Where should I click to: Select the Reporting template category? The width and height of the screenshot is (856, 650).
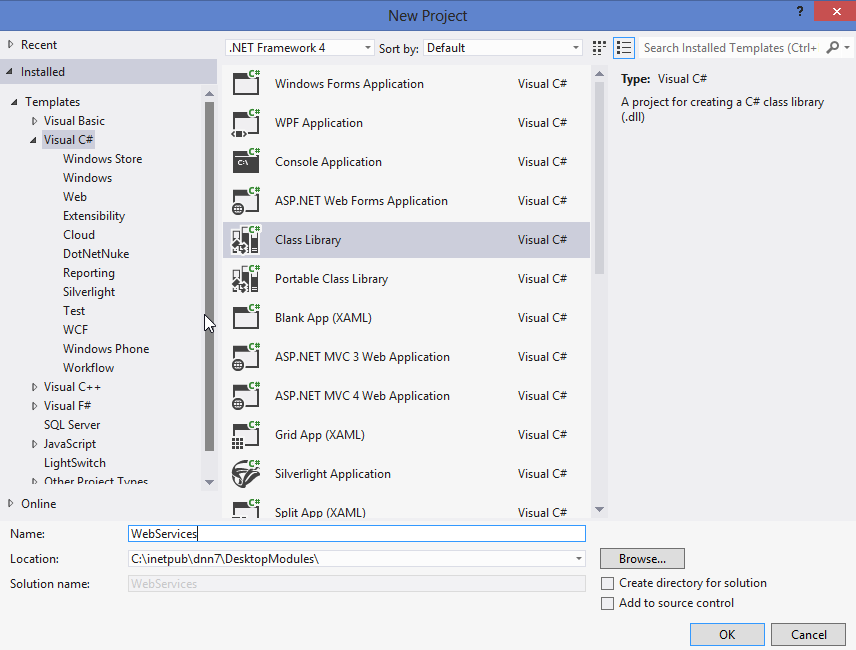[89, 273]
